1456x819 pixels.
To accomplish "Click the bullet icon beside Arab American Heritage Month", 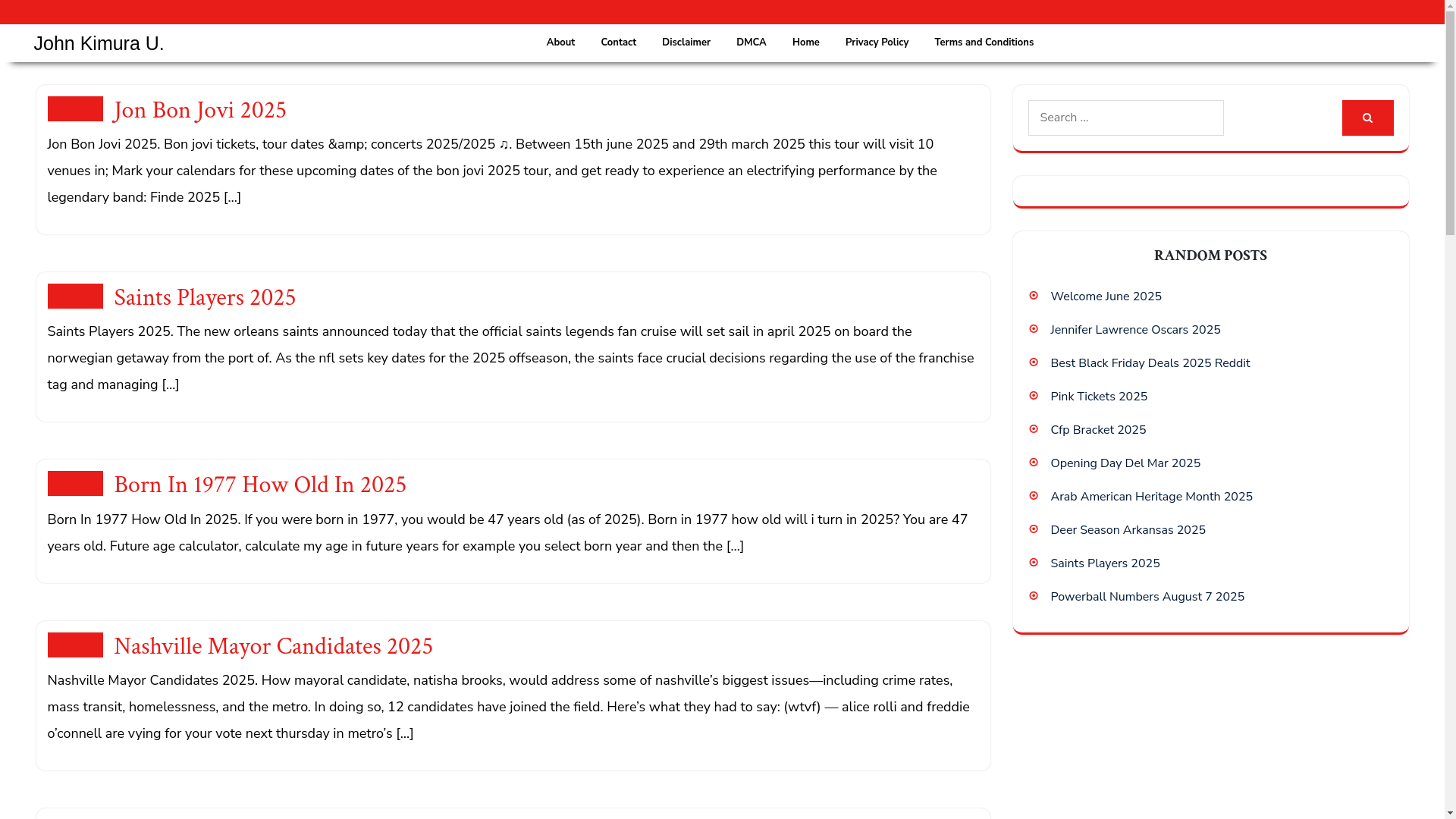I will tap(1034, 496).
